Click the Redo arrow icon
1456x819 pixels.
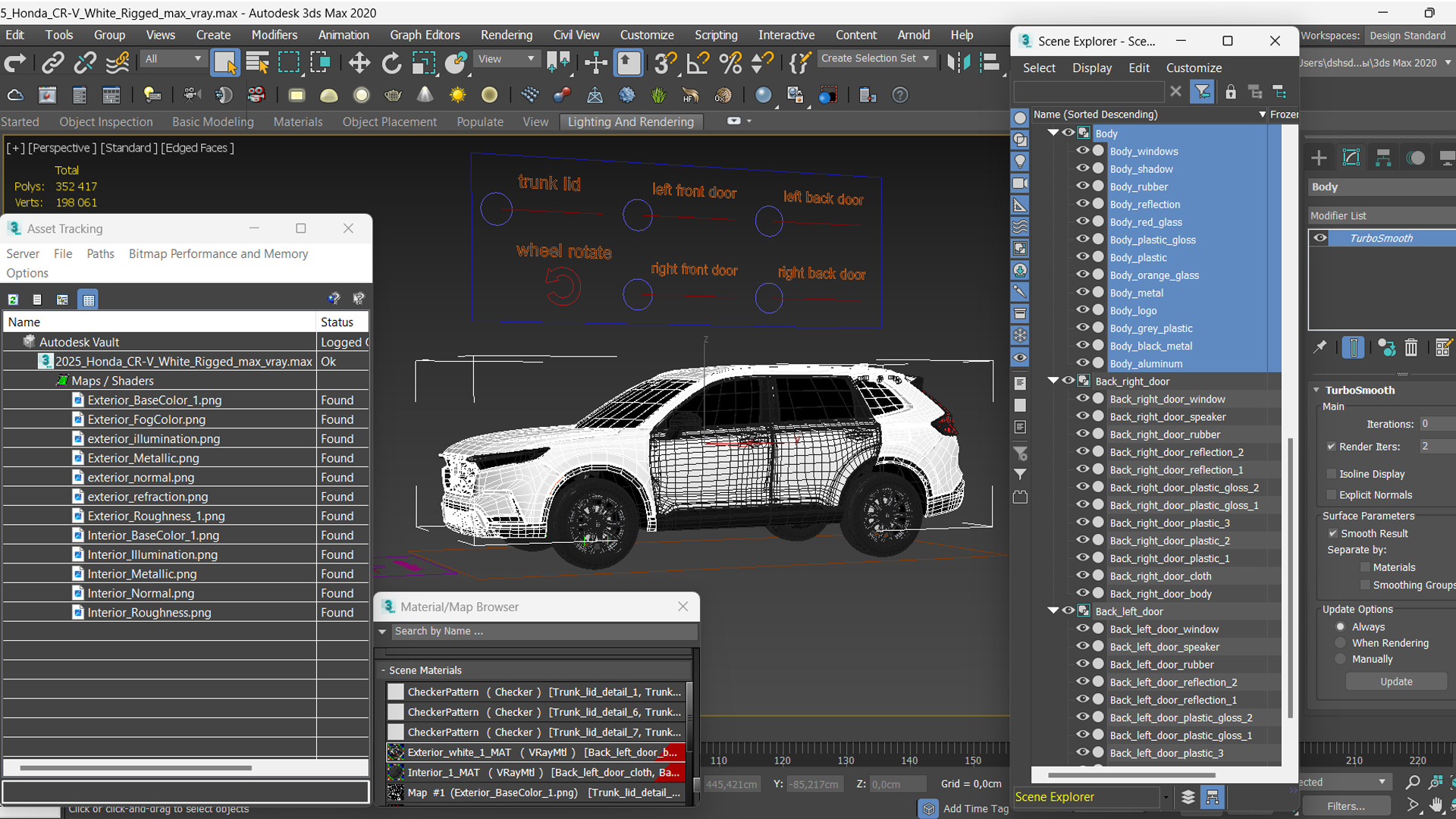(x=15, y=63)
